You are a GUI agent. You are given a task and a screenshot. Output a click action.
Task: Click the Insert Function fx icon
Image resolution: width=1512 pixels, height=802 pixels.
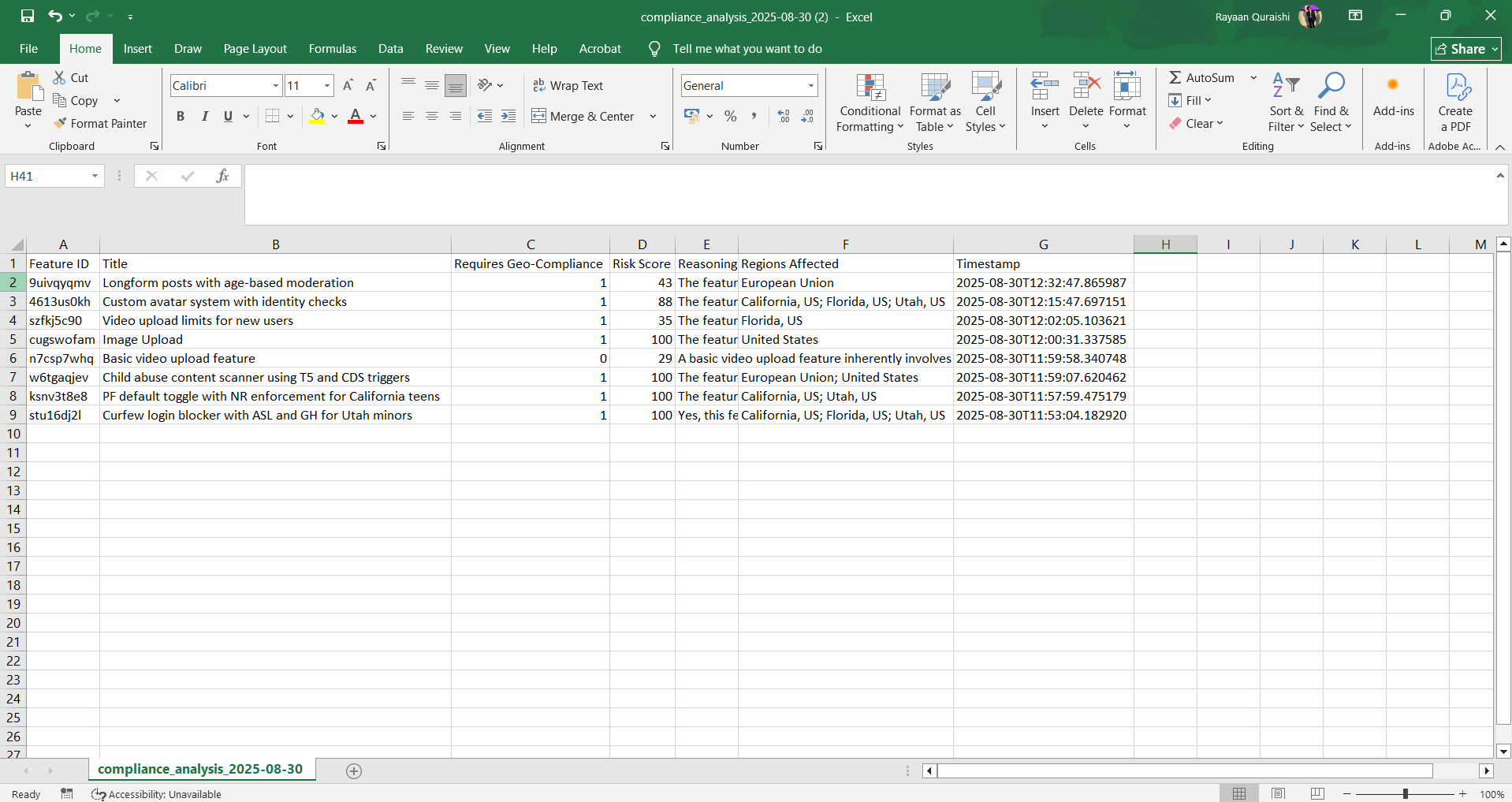tap(222, 176)
